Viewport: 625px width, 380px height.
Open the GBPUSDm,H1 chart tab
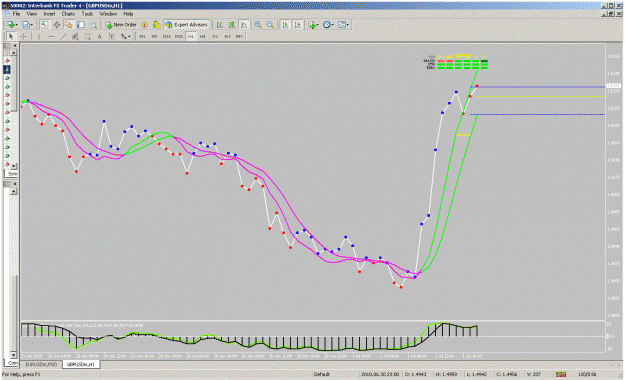(81, 364)
